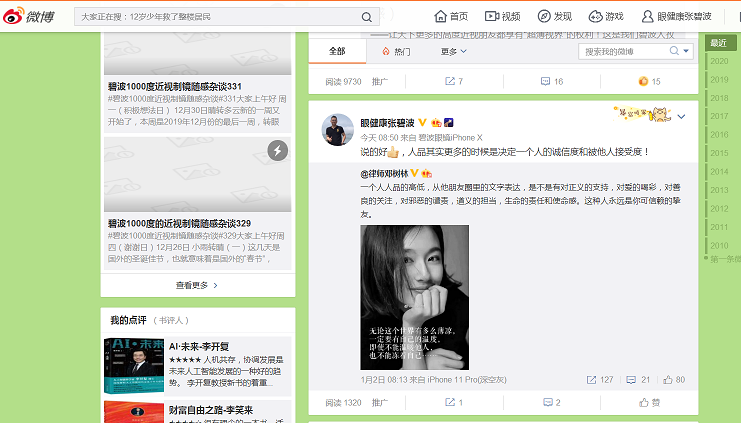This screenshot has height=423, width=741.
Task: Toggle like on original post 80
Action: [674, 380]
